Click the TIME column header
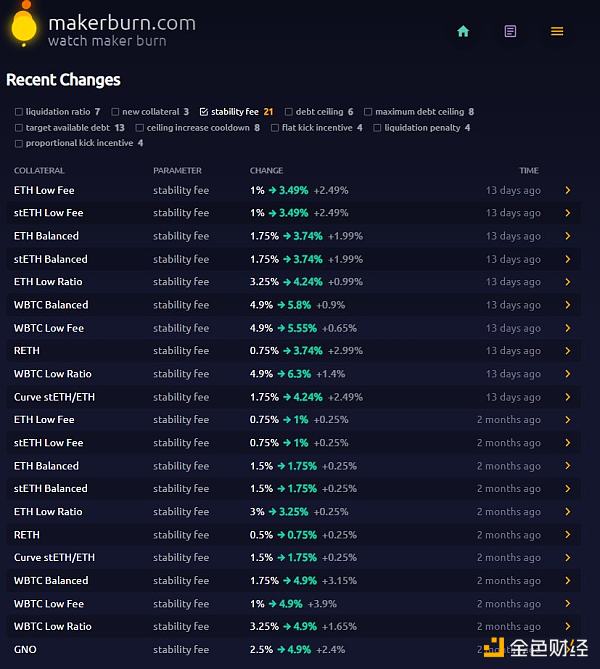This screenshot has width=600, height=669. [x=529, y=171]
